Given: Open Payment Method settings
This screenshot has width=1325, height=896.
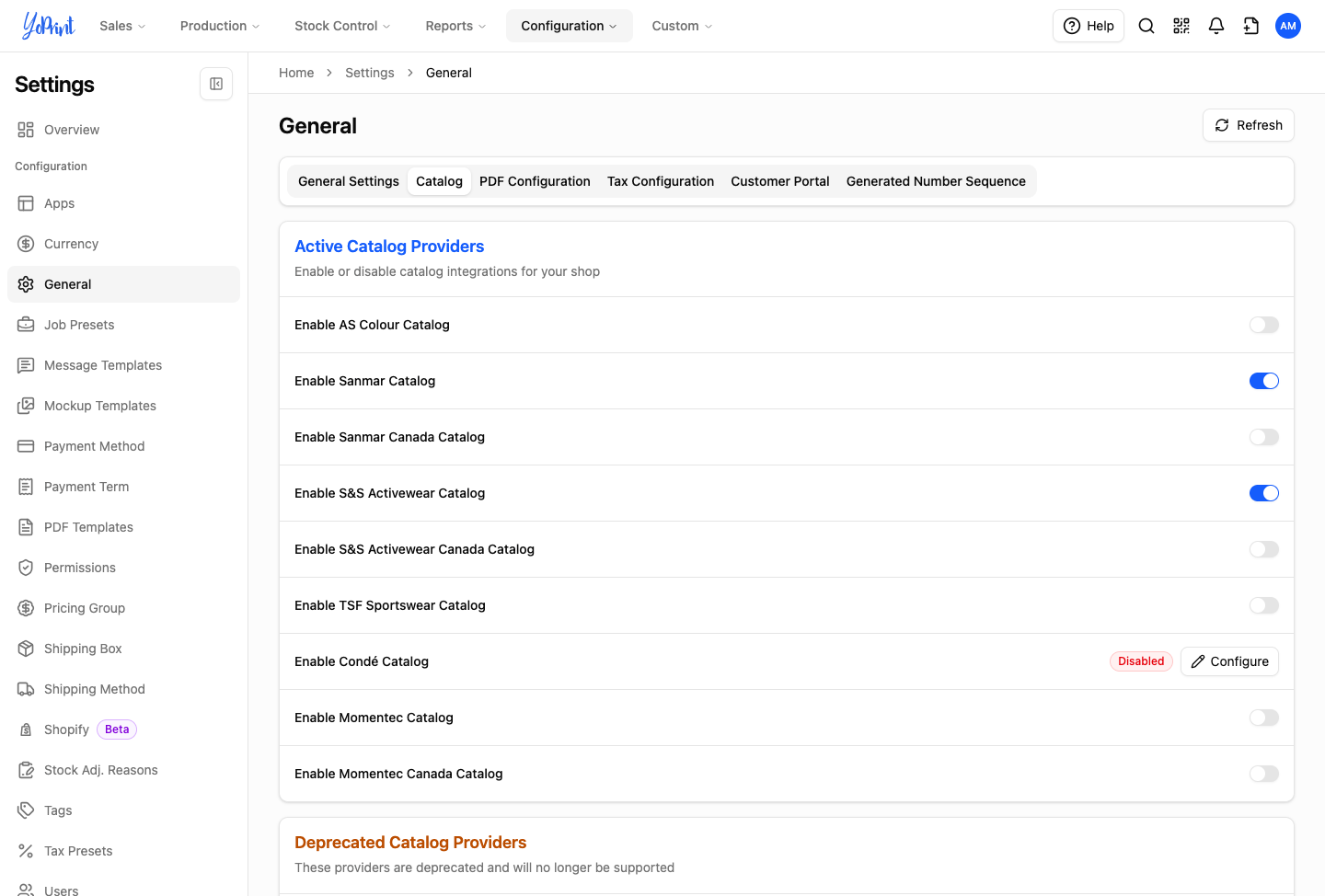Looking at the screenshot, I should [123, 446].
